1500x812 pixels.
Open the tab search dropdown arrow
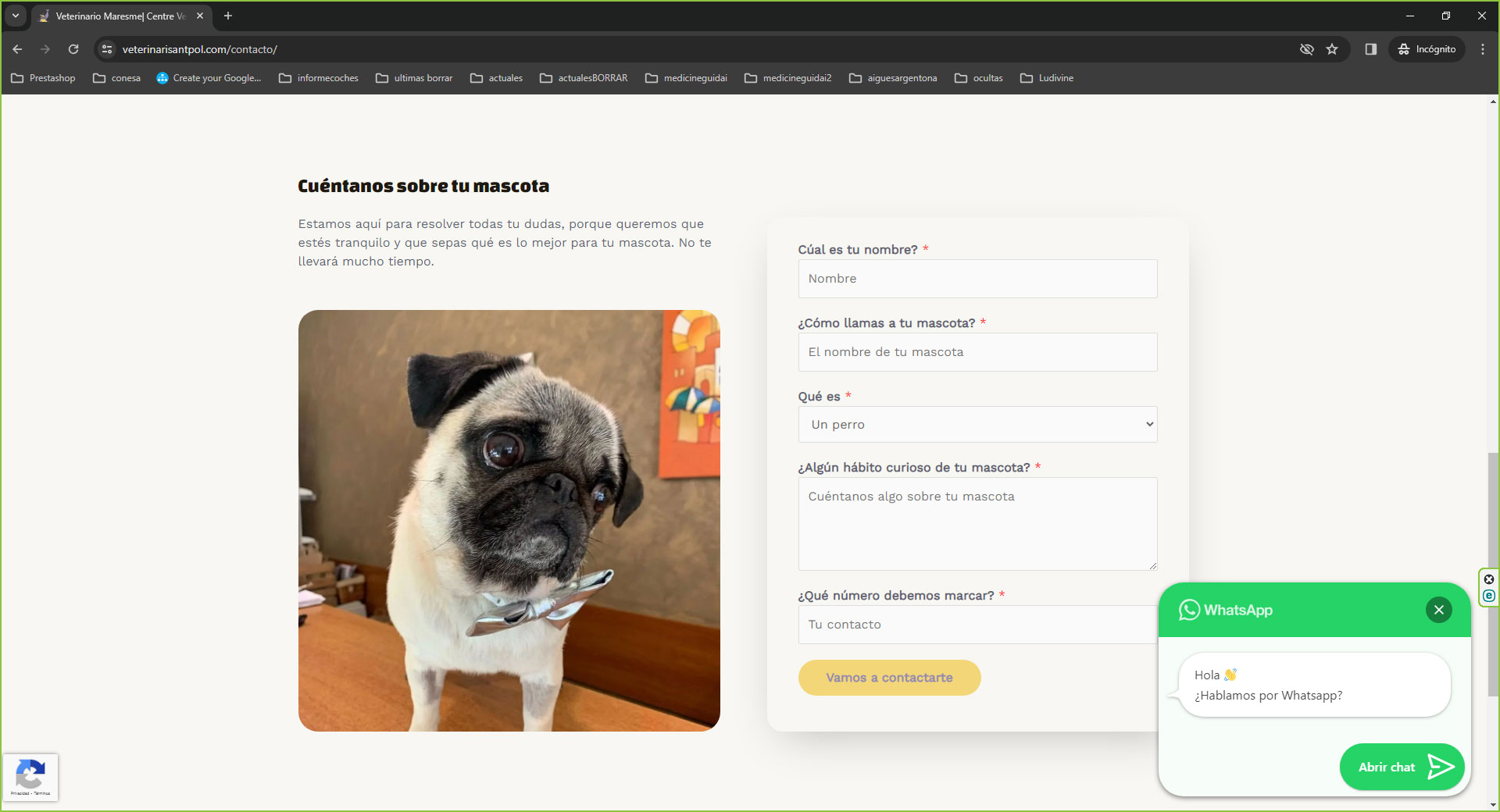click(15, 16)
